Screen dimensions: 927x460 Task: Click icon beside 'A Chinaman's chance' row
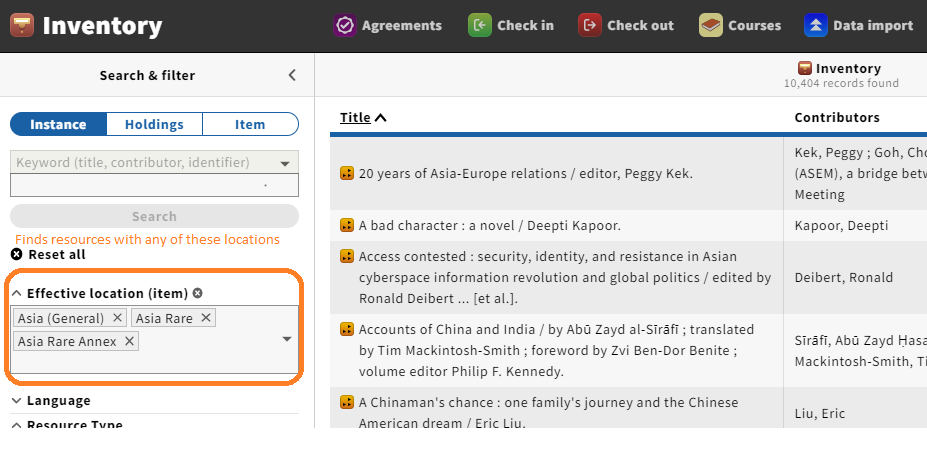(x=347, y=402)
